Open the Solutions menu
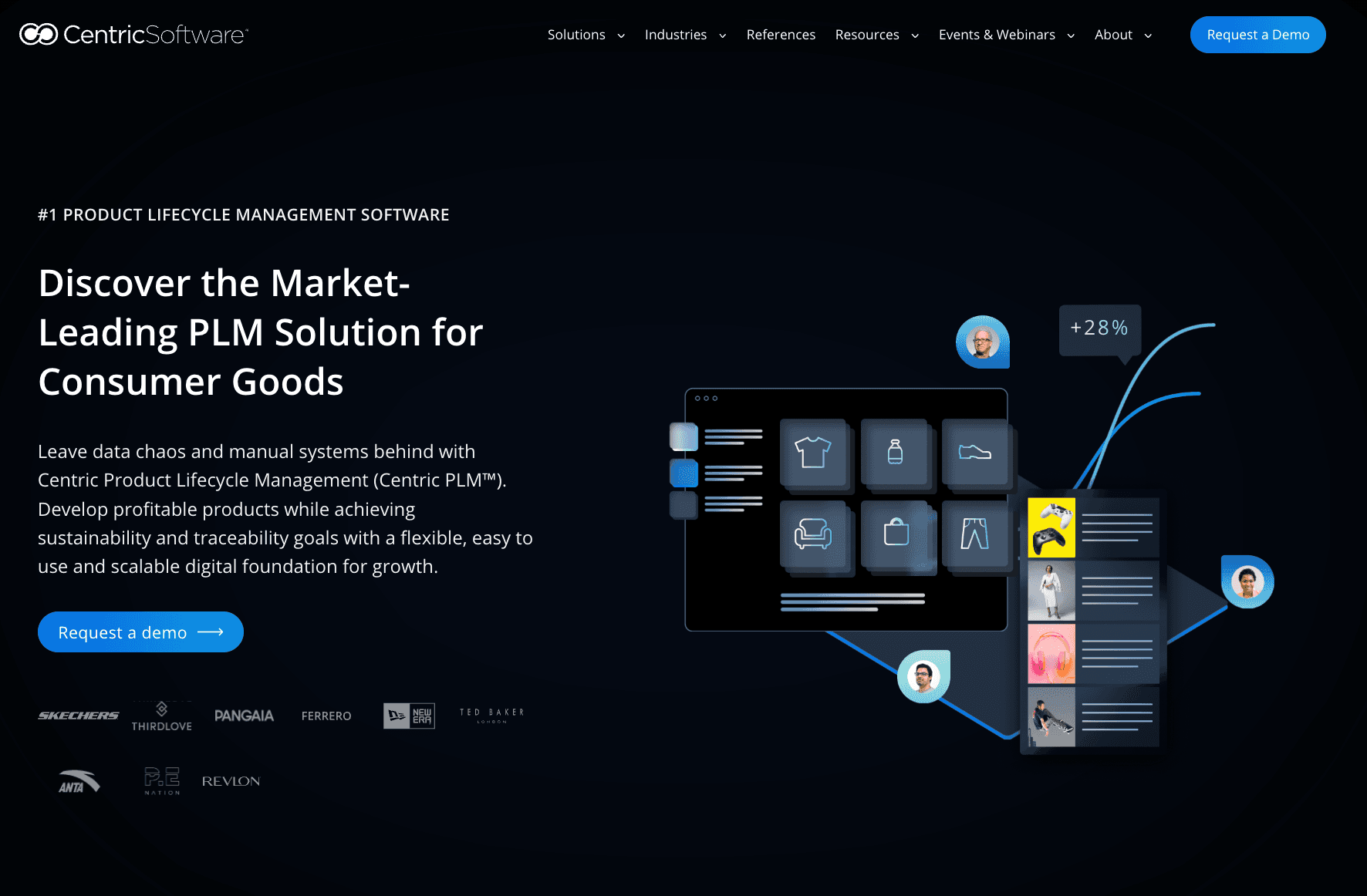Screen dimensions: 1367x896 (576, 35)
